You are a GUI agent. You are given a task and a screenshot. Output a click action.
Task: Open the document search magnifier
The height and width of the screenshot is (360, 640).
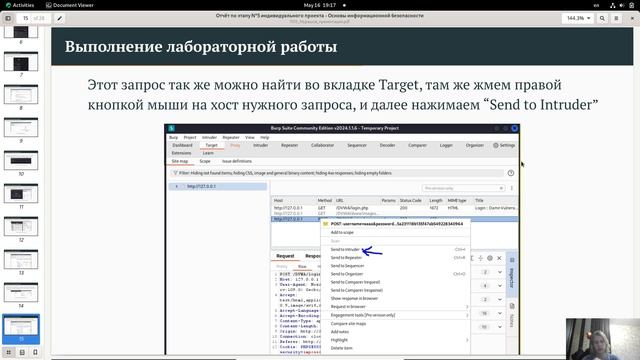[602, 18]
